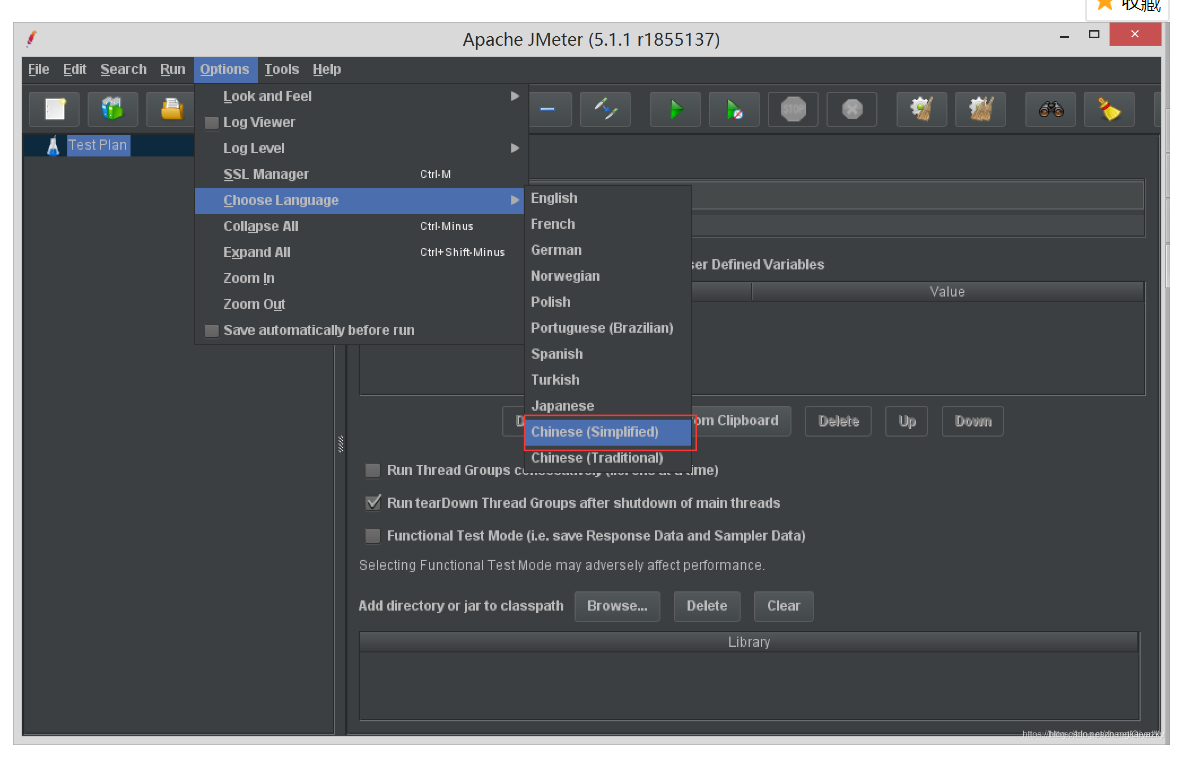Toggle the Log Viewer checkbox
Viewport: 1182px width, 757px height.
click(212, 123)
